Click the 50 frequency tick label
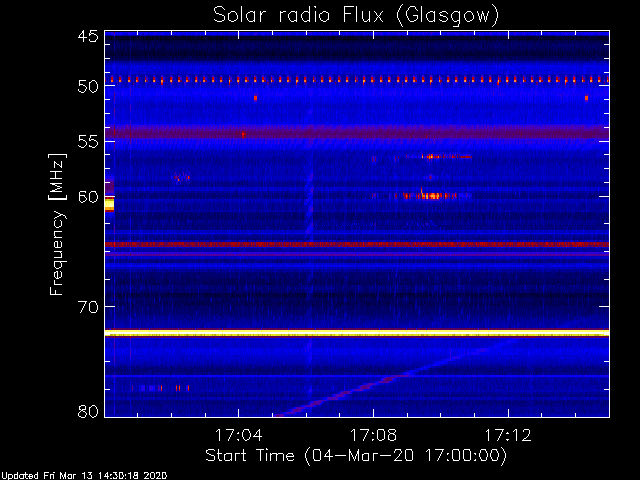The height and width of the screenshot is (480, 640). [x=88, y=86]
